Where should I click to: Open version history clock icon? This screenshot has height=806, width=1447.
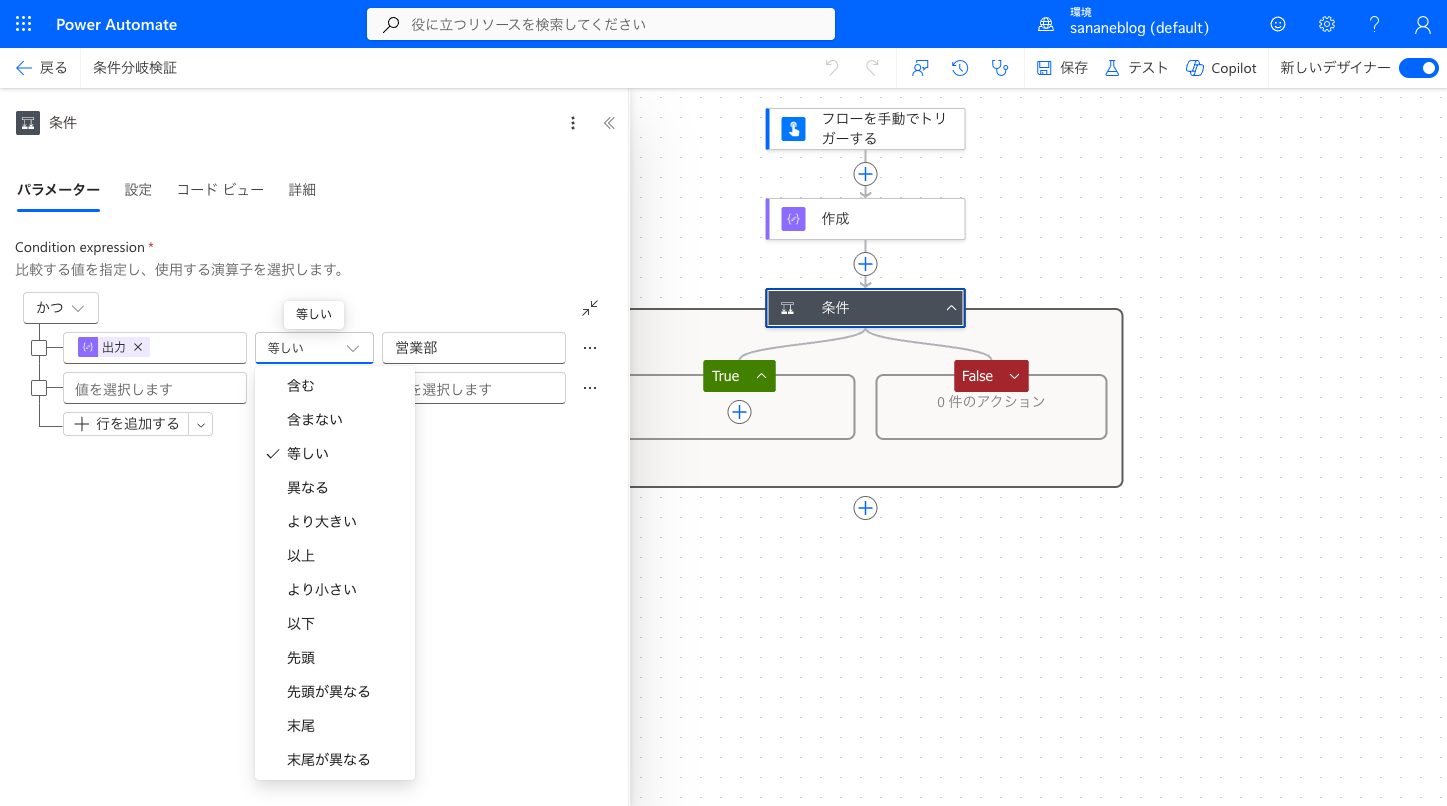960,68
